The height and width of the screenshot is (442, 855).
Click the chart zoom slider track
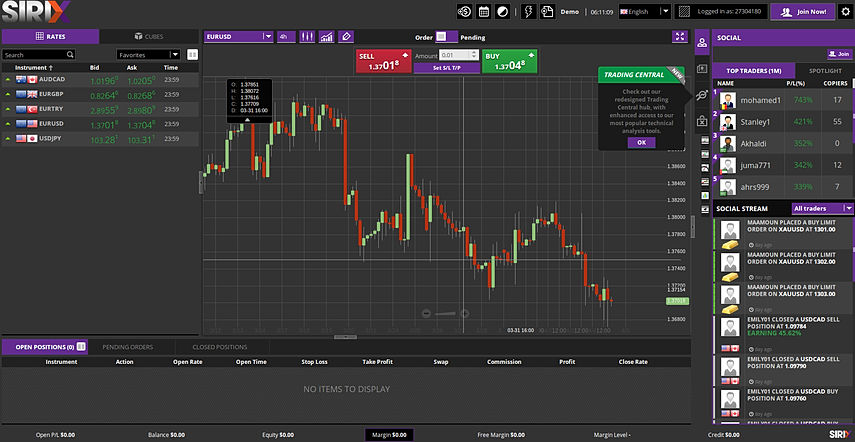(x=445, y=313)
